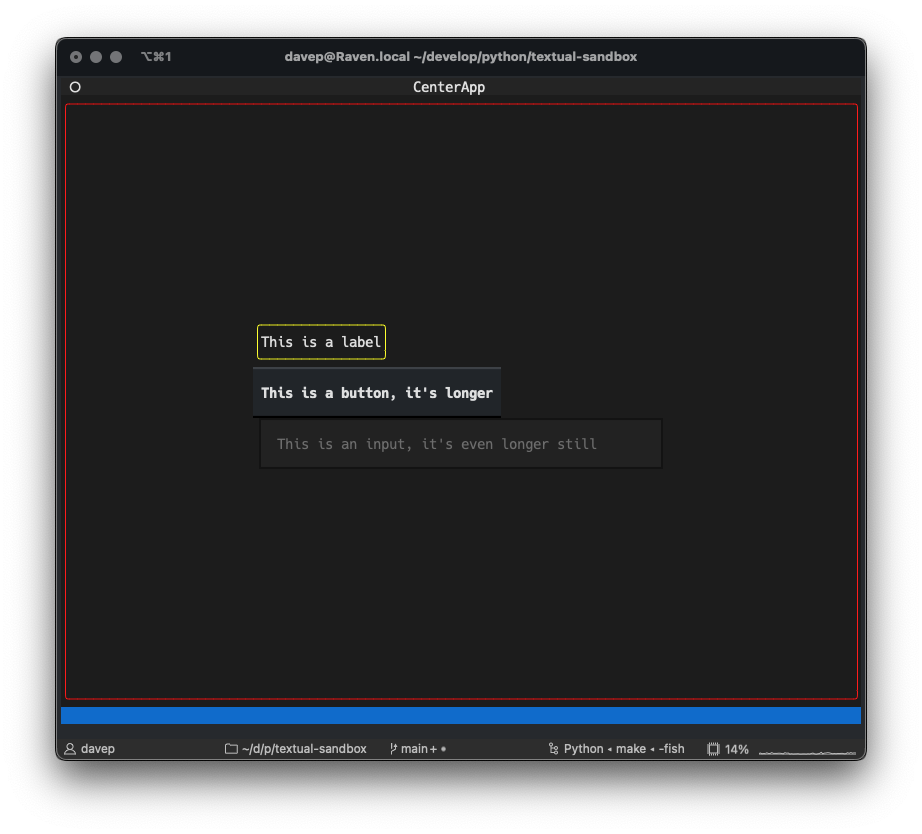Click the Python job status entry

click(x=583, y=749)
